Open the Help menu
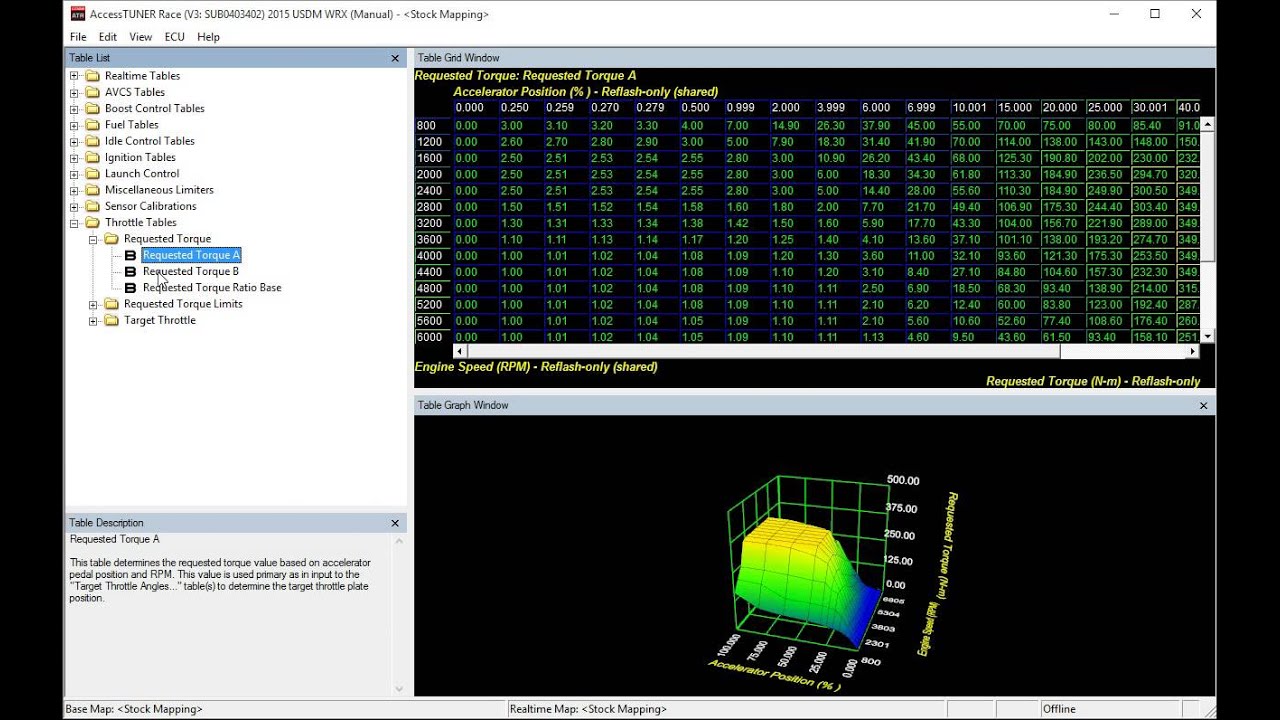The image size is (1280, 720). 208,37
